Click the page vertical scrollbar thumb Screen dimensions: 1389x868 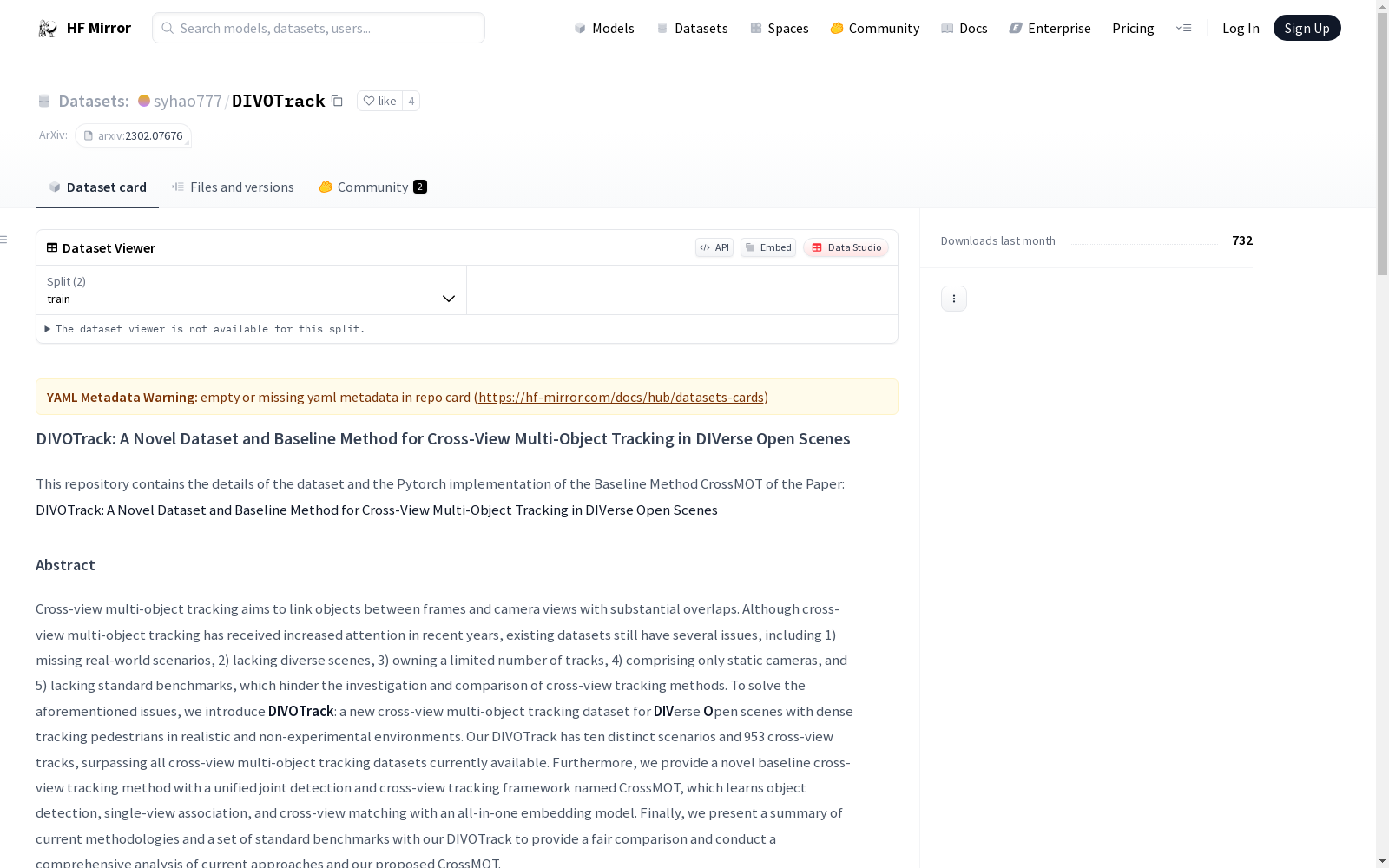(x=1382, y=145)
